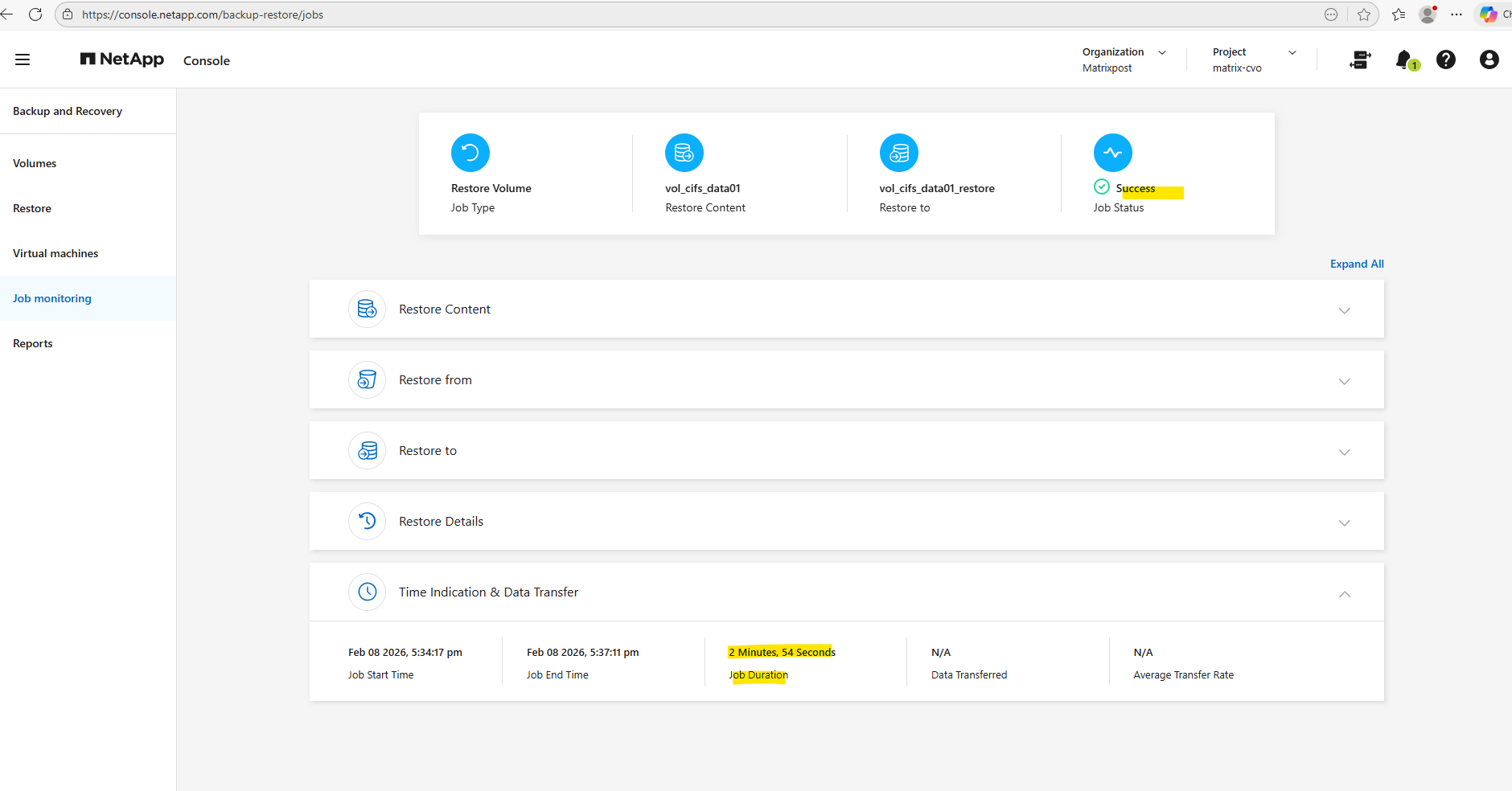This screenshot has height=791, width=1512.
Task: Click the Restore Volume job type icon
Action: click(470, 153)
